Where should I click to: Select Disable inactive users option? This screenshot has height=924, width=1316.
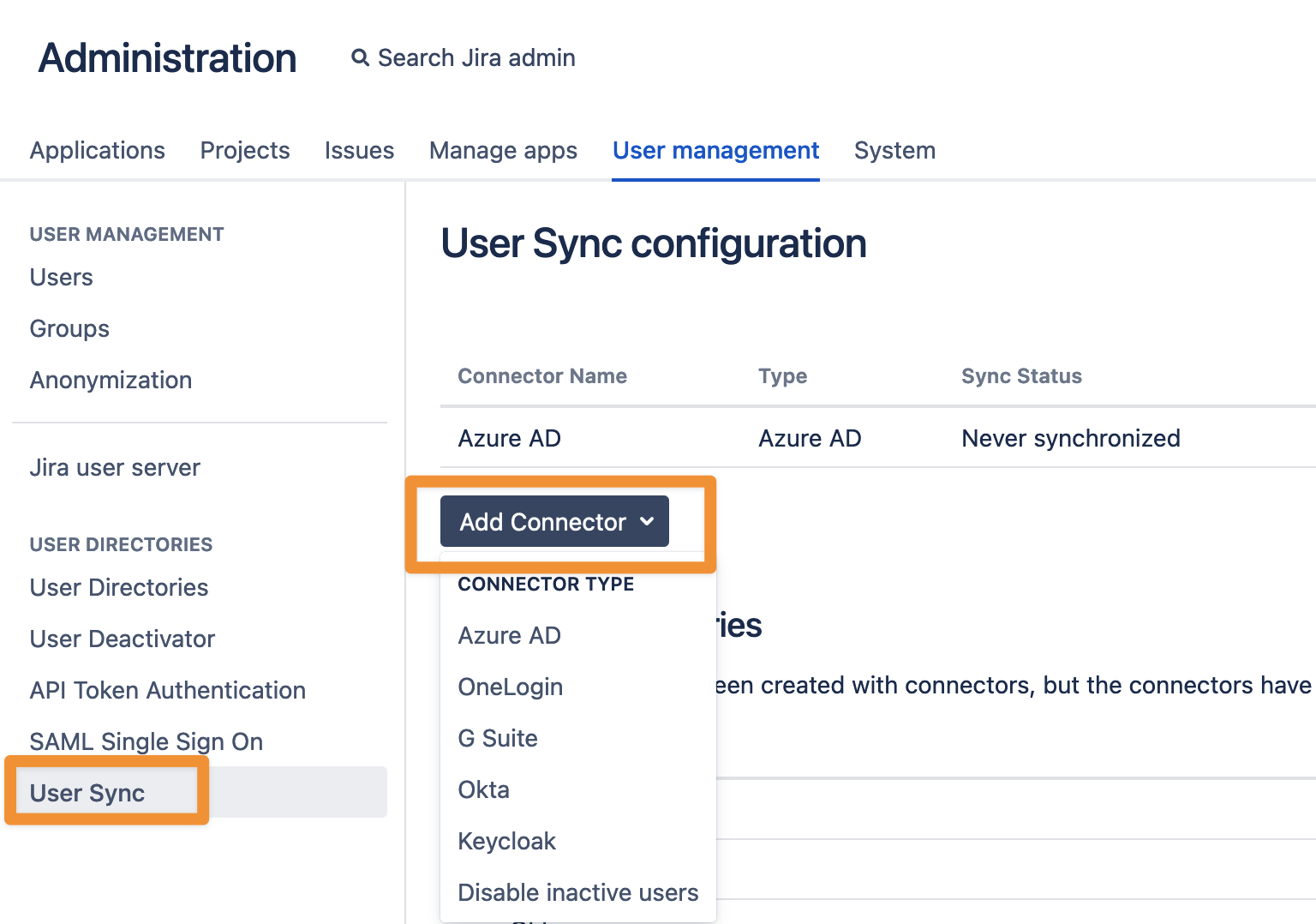tap(577, 892)
